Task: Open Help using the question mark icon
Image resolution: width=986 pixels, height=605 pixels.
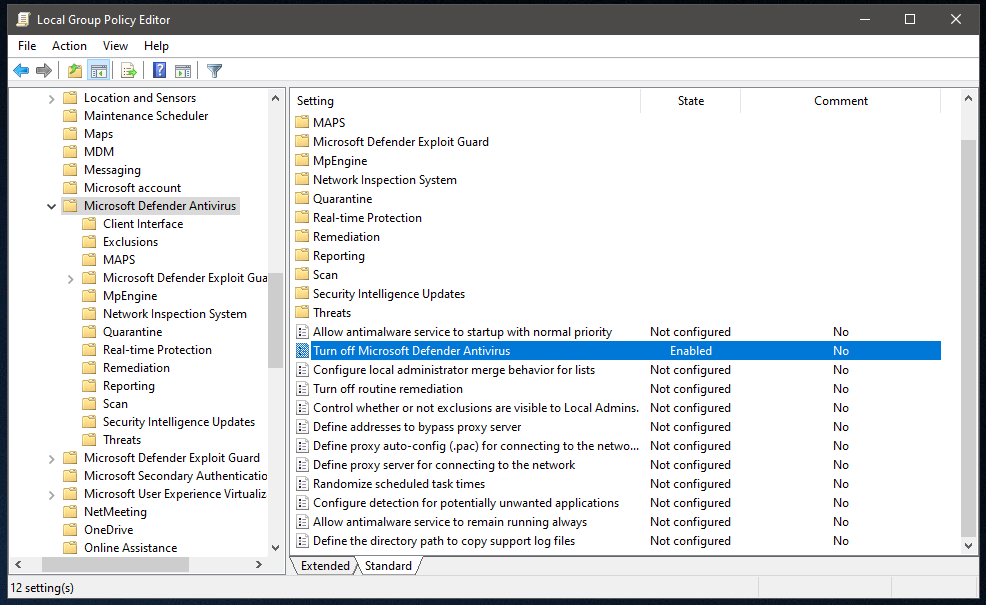Action: tap(159, 70)
